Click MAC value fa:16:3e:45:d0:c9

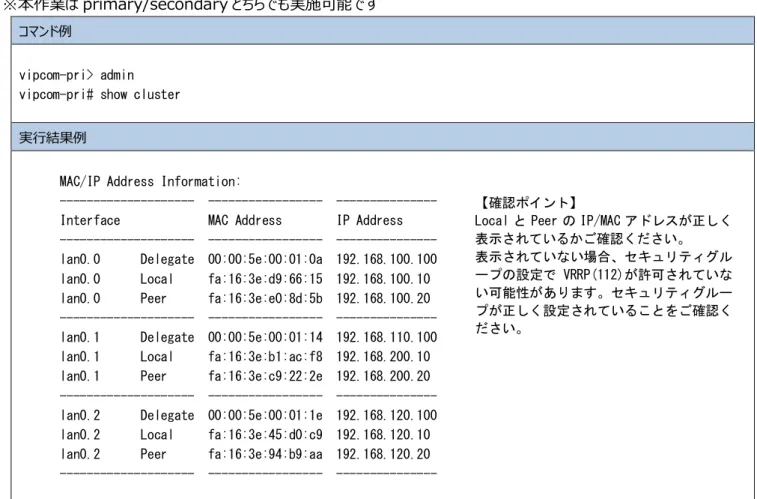click(265, 435)
